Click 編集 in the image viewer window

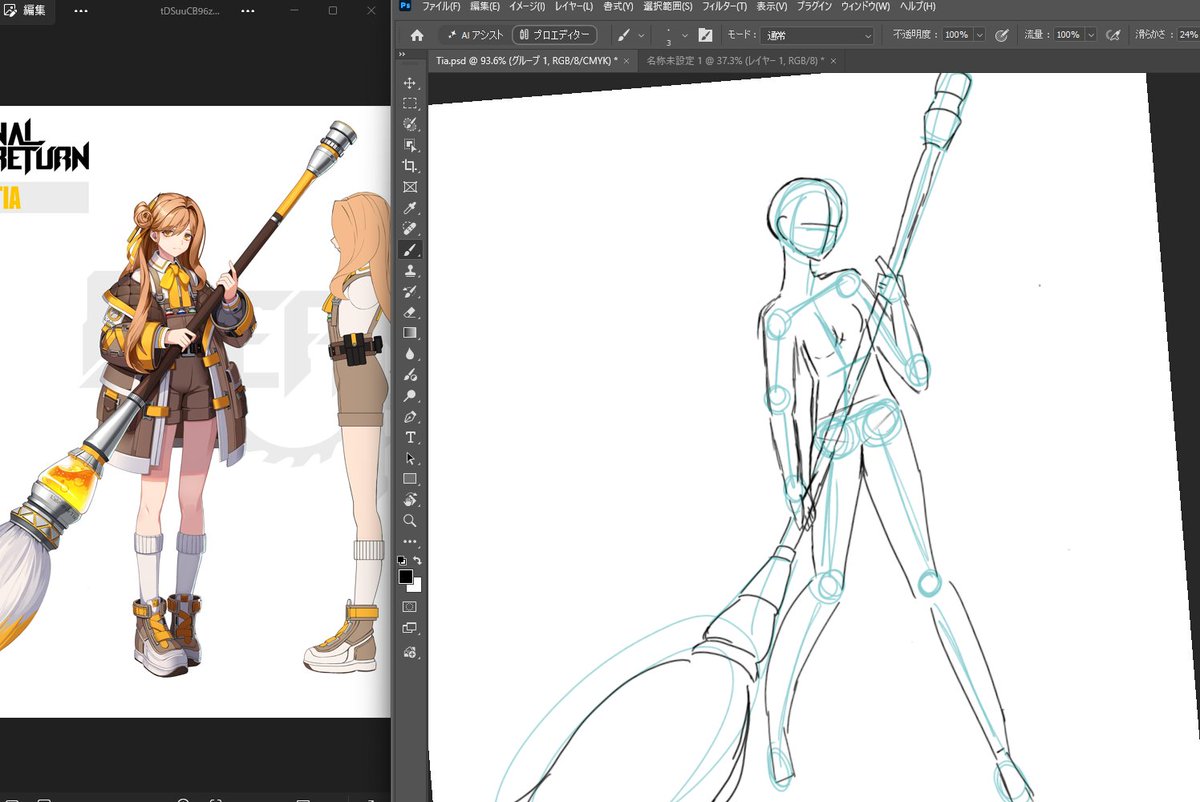tap(25, 10)
